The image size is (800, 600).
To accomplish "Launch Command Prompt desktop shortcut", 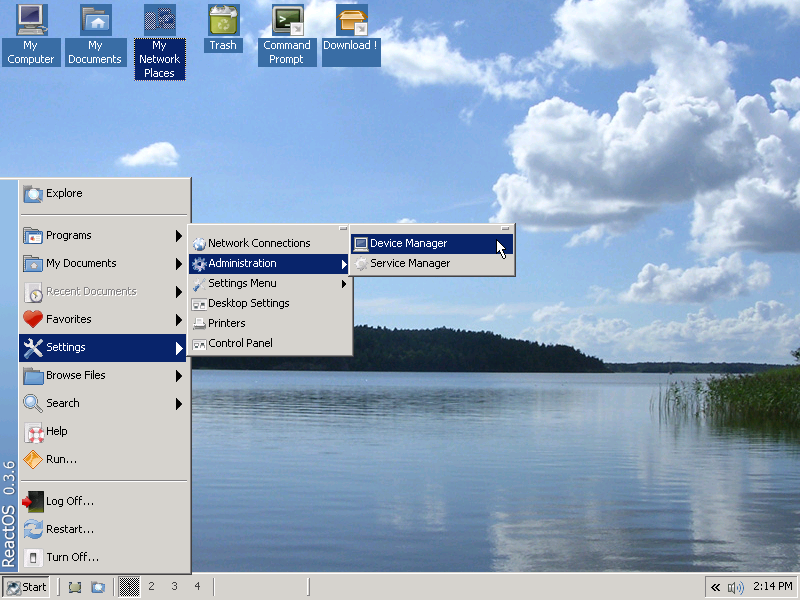I will [x=287, y=34].
